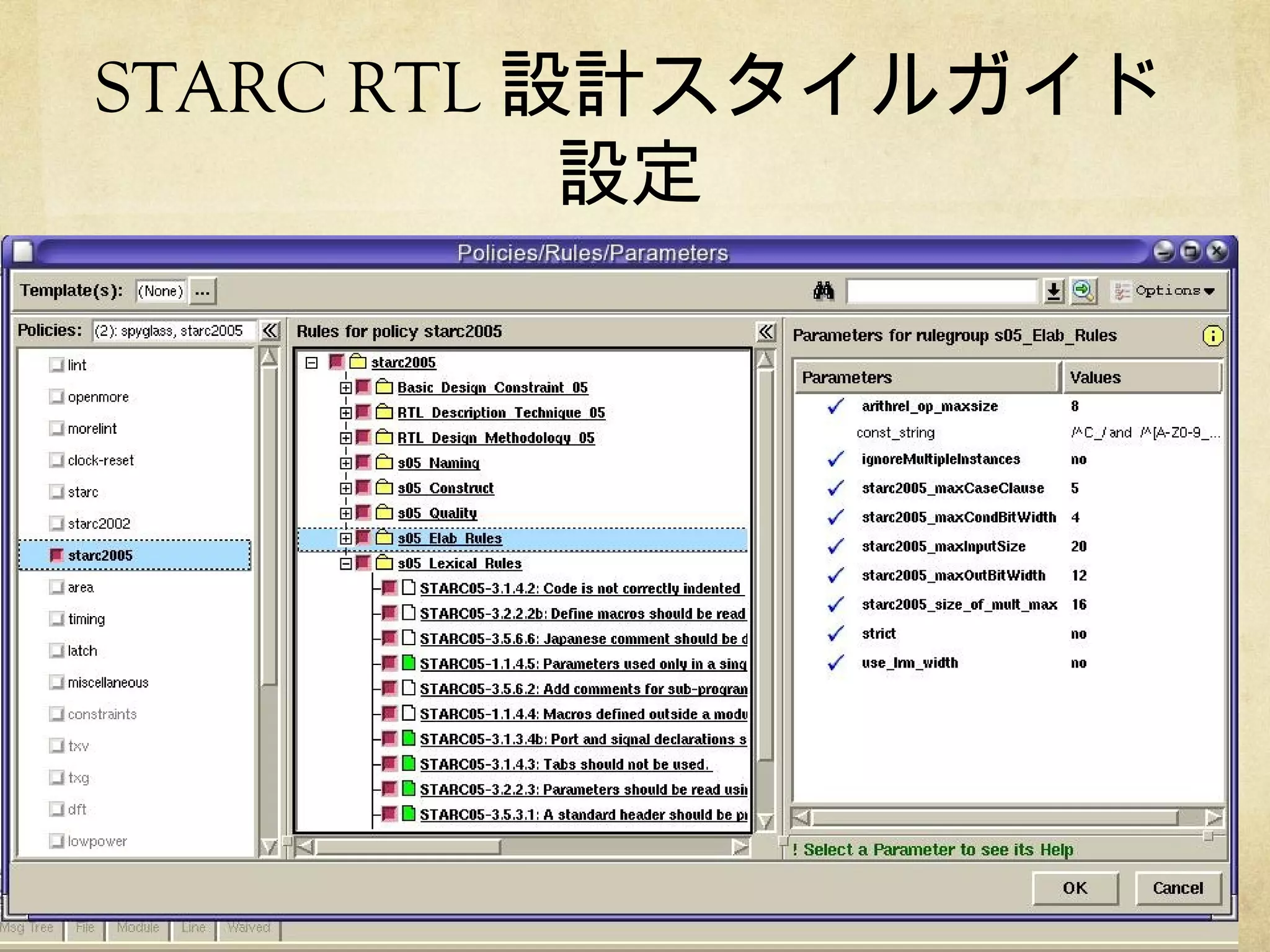This screenshot has height=952, width=1270.
Task: Collapse the starc2005 root tree node
Action: (x=312, y=363)
